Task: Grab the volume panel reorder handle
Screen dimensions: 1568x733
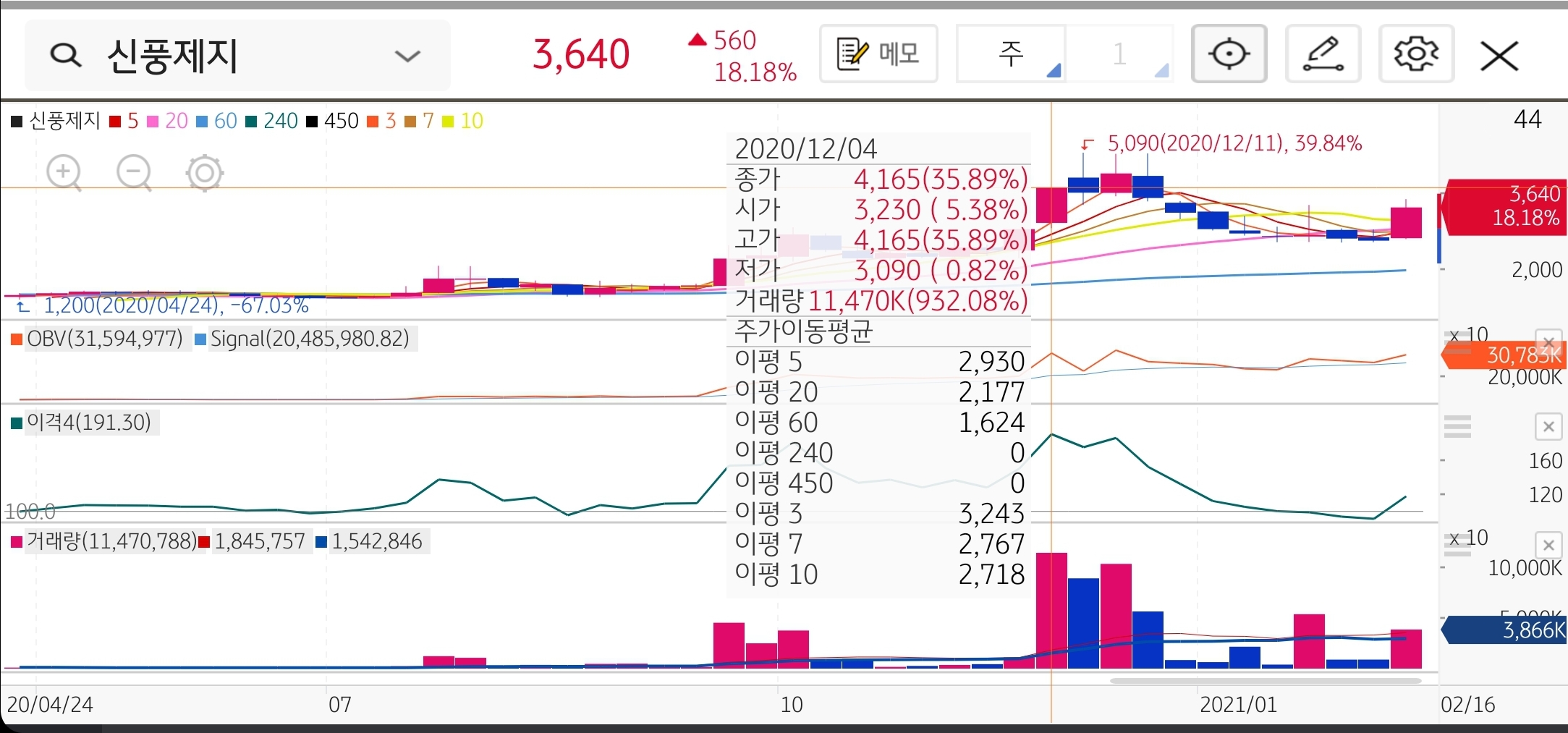Action: (1457, 546)
